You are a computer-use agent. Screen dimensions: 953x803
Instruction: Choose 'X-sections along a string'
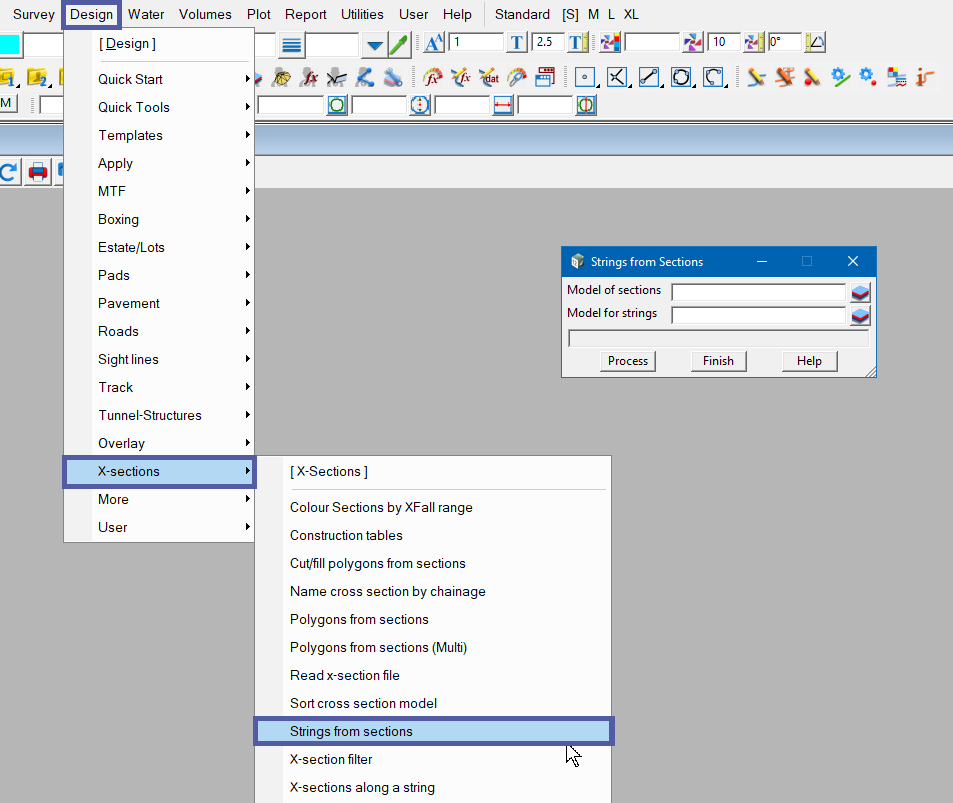(362, 787)
